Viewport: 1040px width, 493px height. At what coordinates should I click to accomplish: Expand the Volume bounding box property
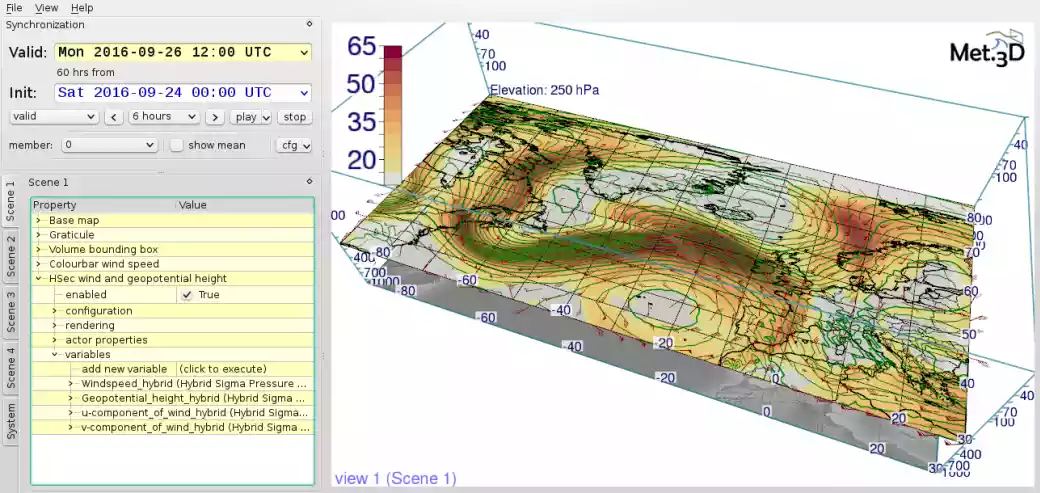point(38,249)
